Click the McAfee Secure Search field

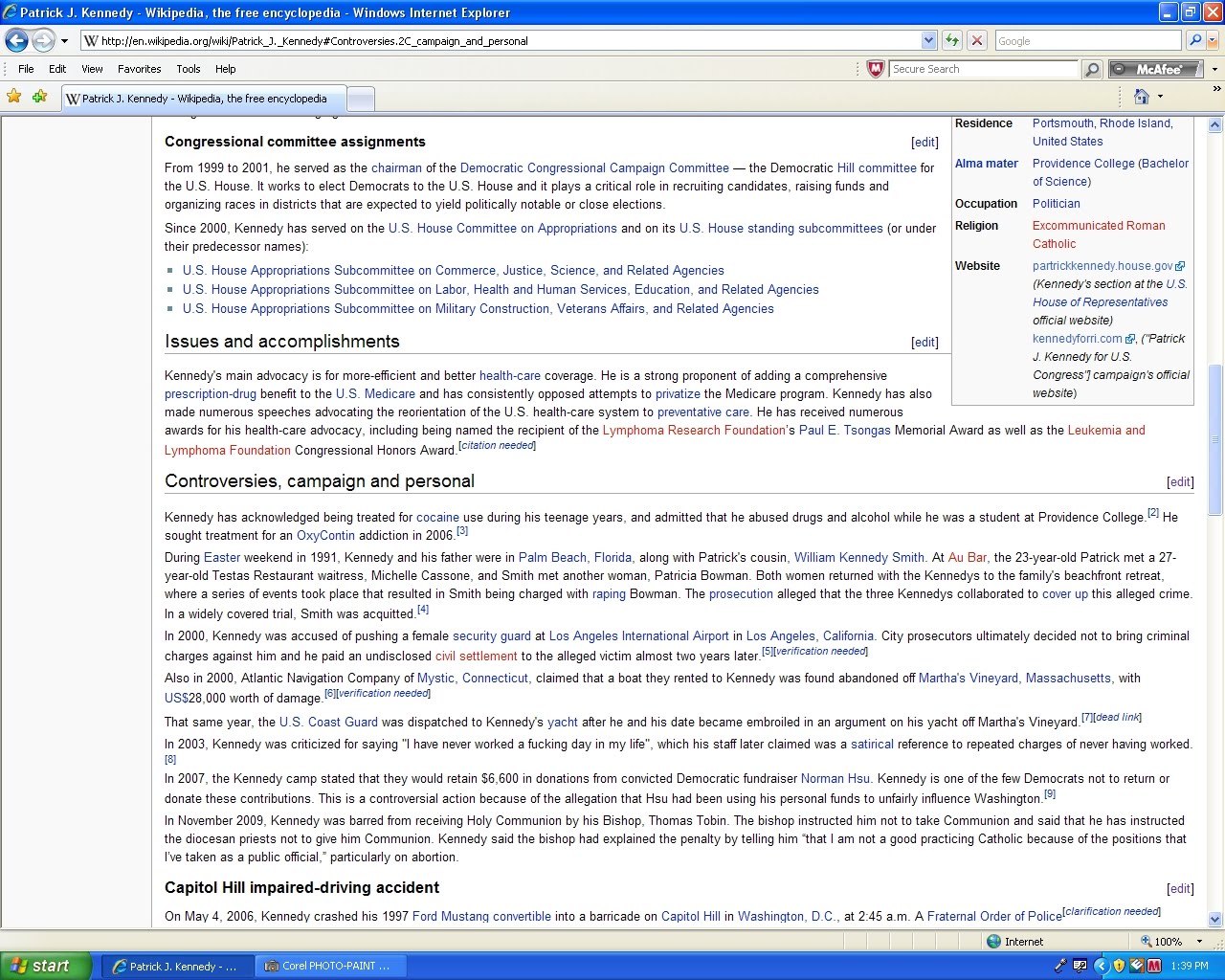click(983, 69)
